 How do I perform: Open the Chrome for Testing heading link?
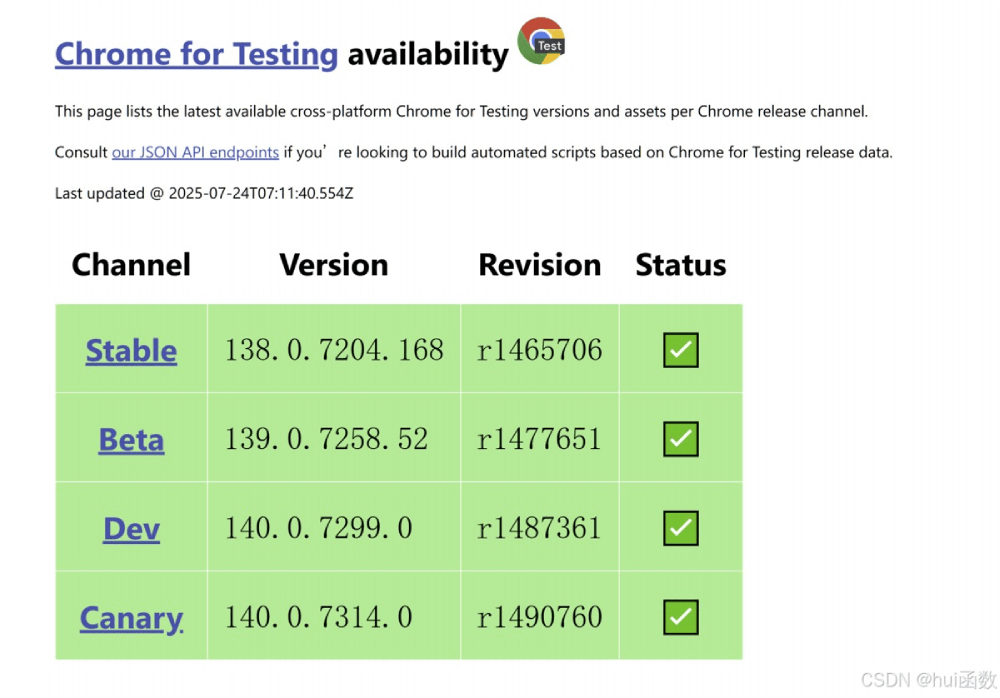[x=196, y=54]
